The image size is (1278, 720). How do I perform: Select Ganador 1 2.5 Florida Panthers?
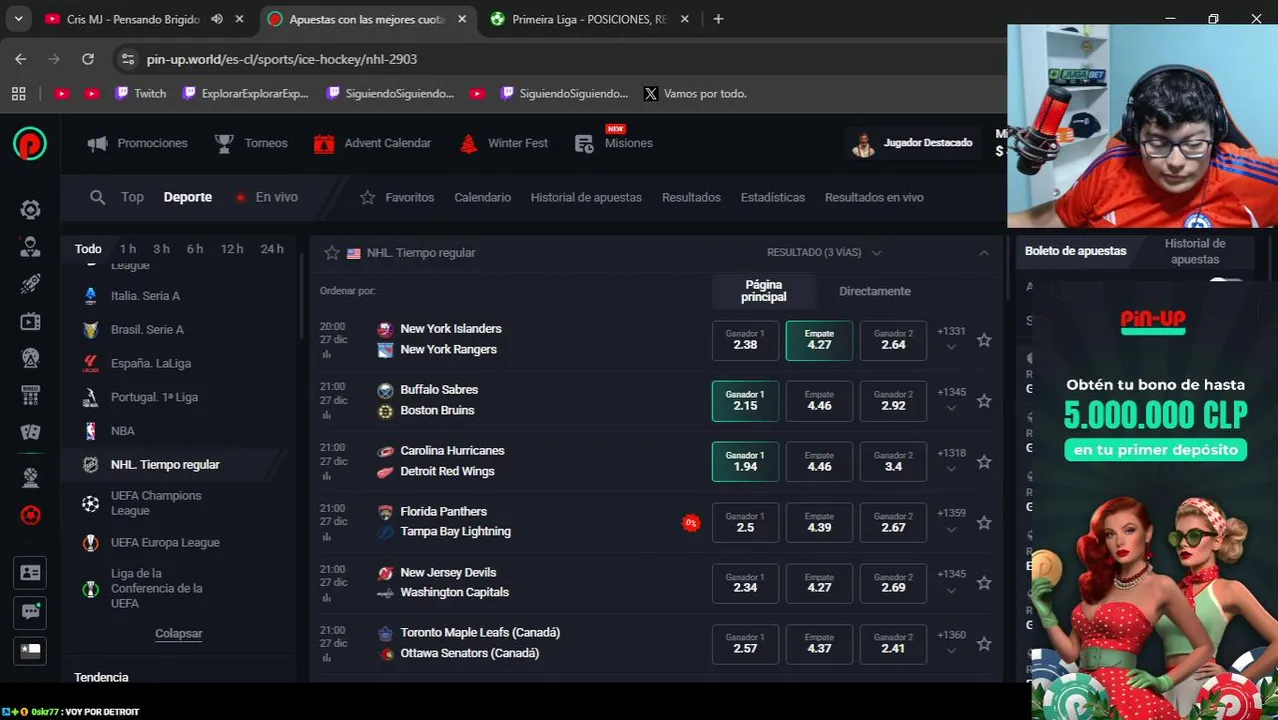(x=745, y=523)
